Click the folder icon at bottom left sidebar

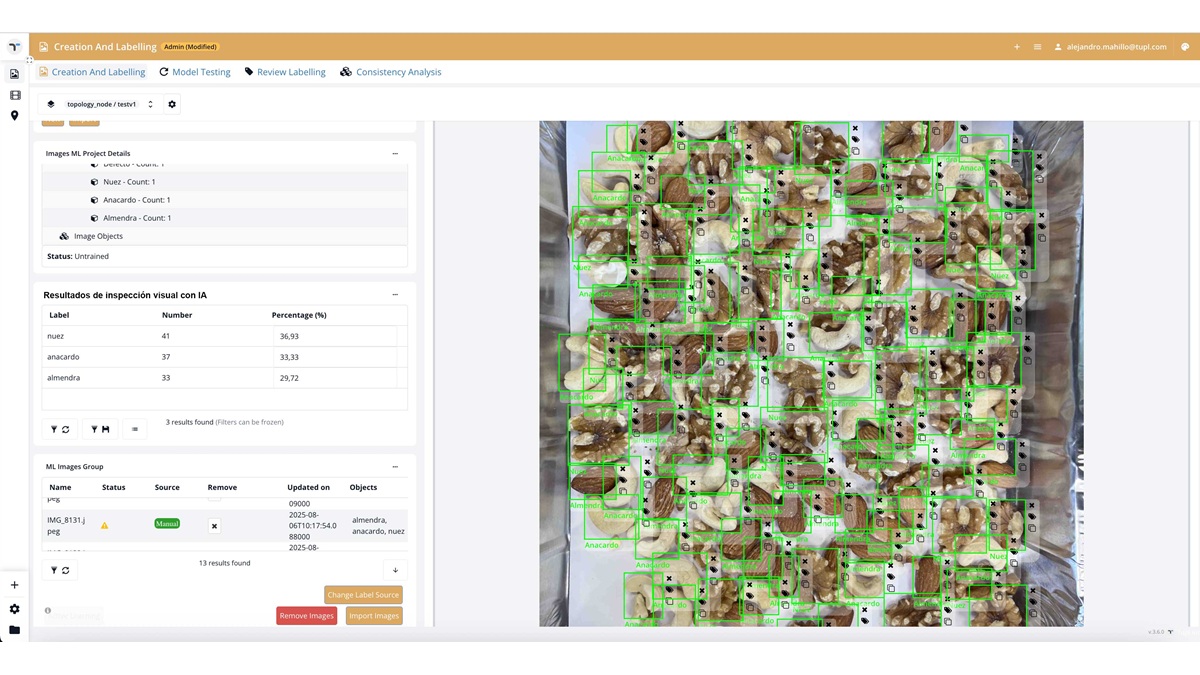pyautogui.click(x=14, y=630)
